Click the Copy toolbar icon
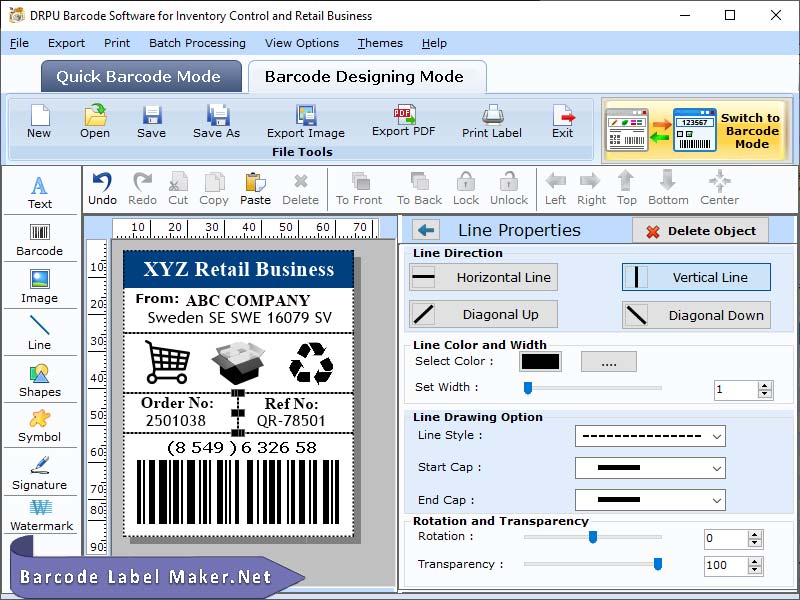The width and height of the screenshot is (800, 600). [x=214, y=189]
